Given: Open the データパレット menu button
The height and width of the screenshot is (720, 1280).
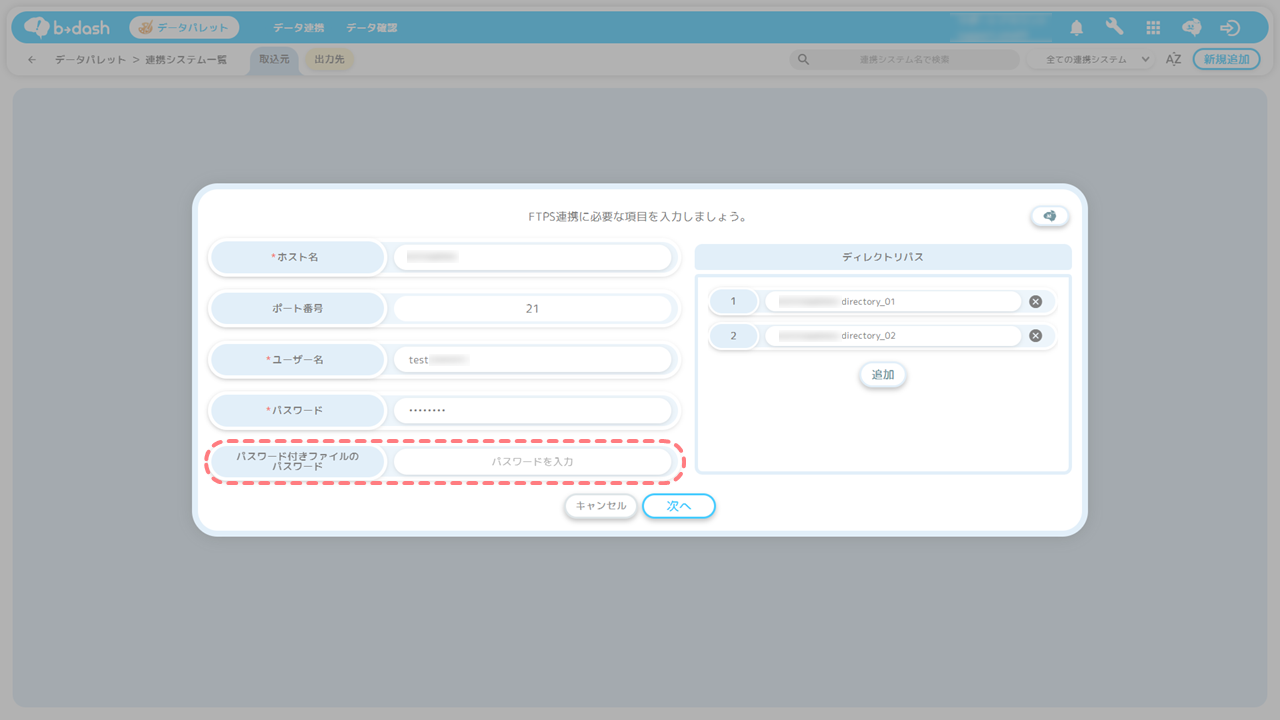Looking at the screenshot, I should [184, 28].
